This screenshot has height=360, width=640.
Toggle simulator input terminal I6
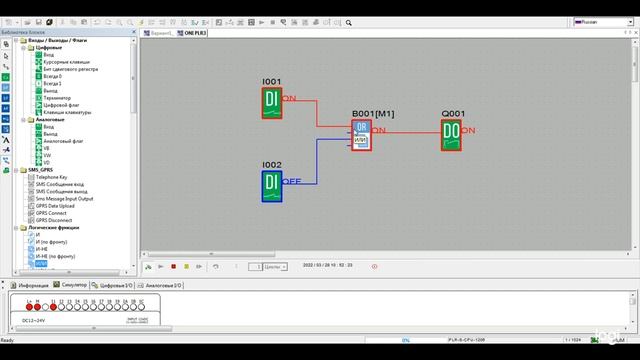pyautogui.click(x=93, y=307)
